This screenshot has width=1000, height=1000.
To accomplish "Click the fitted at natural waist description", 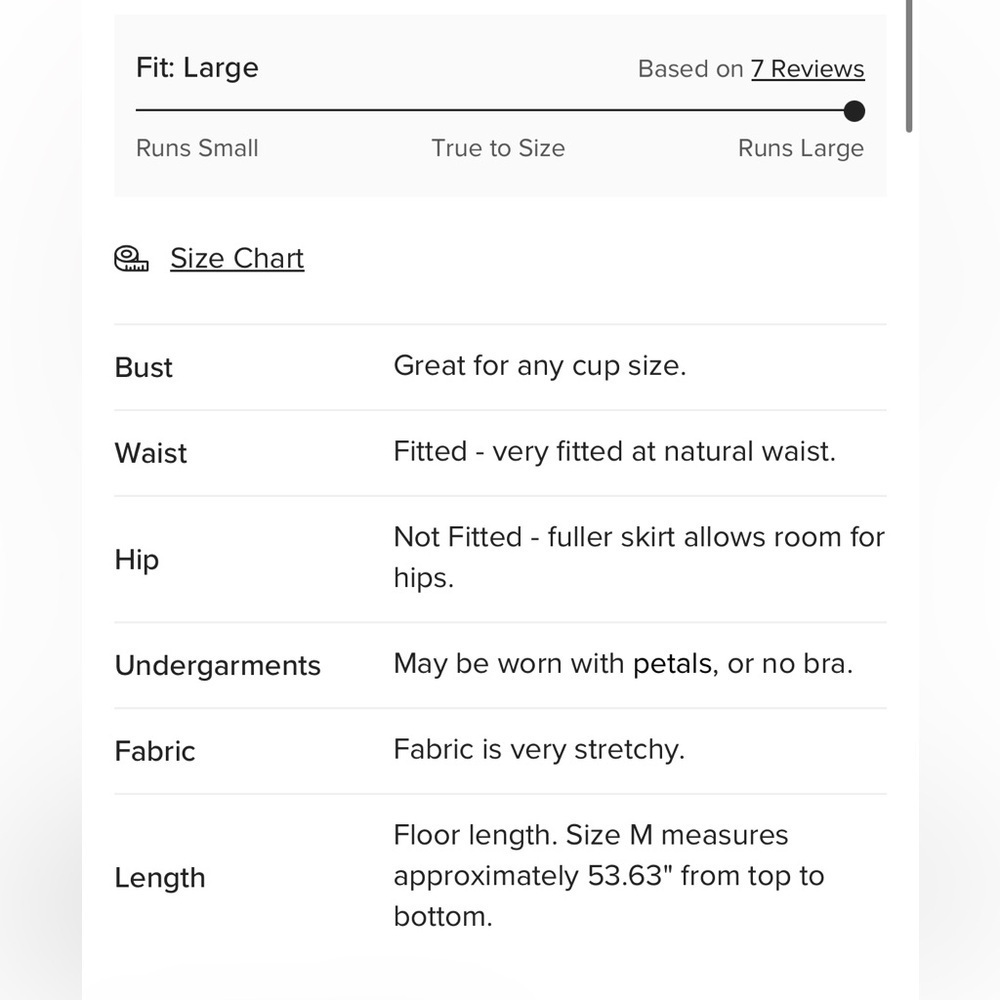I will pos(614,452).
